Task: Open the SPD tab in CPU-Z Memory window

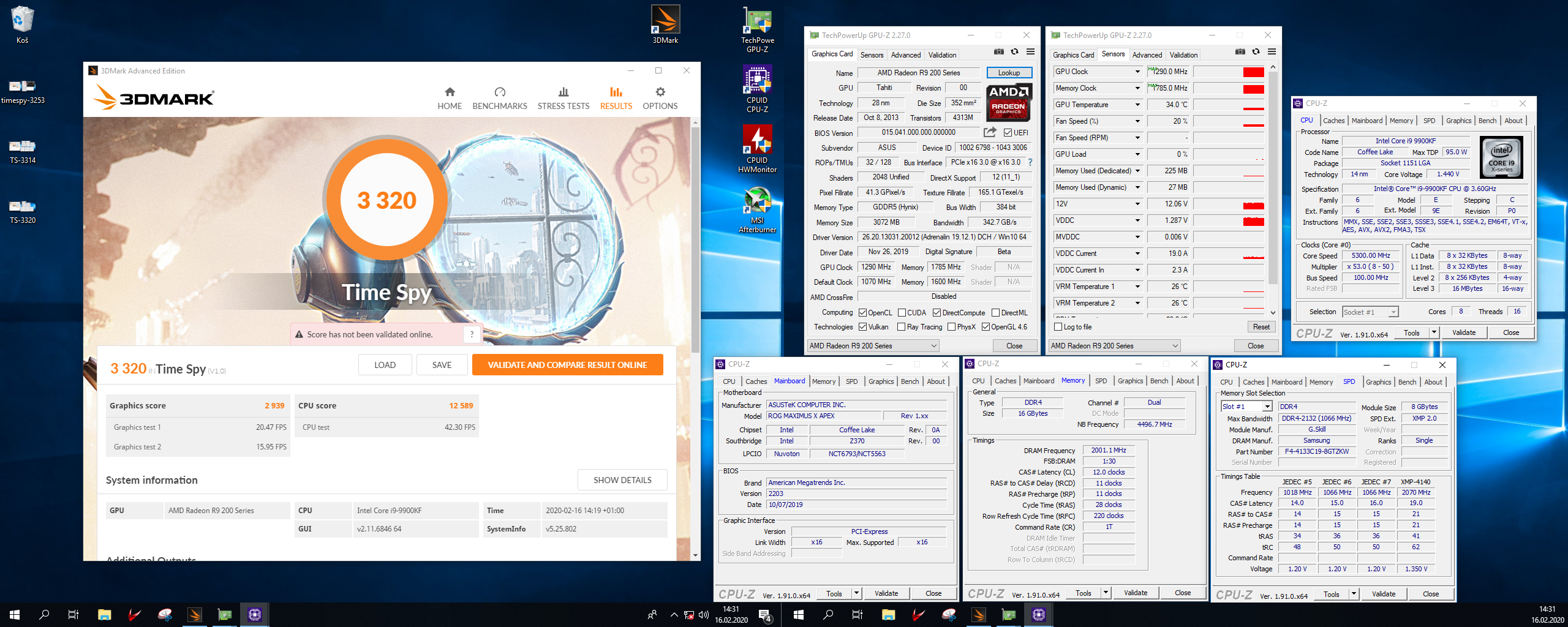Action: (1101, 381)
